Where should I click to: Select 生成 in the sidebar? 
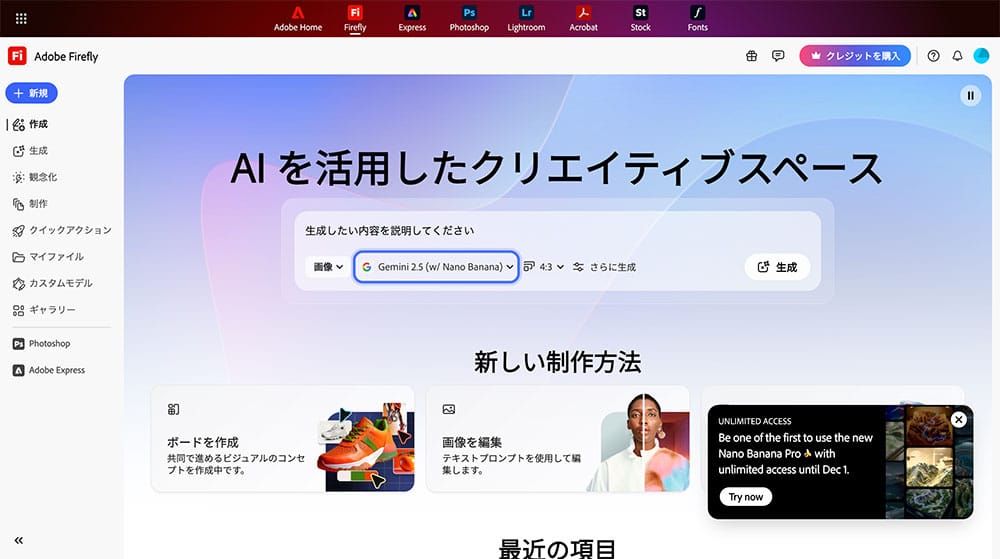31,151
